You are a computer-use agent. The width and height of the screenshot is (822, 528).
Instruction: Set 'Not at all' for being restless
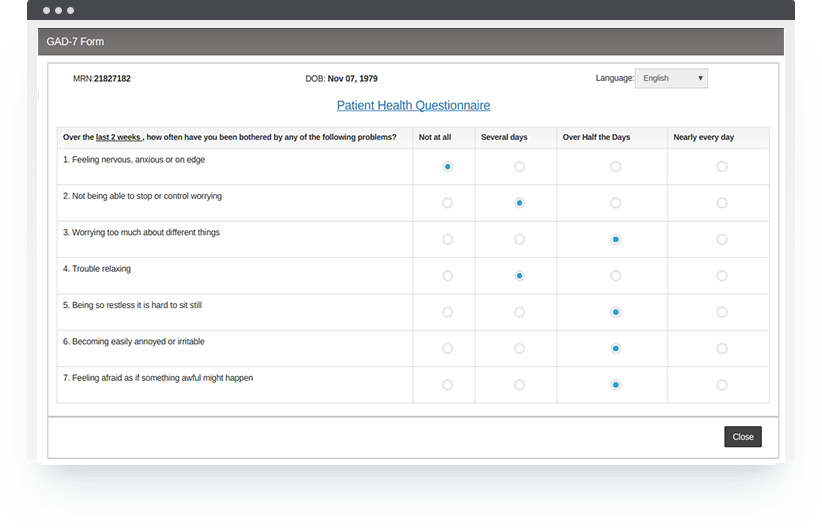(447, 313)
